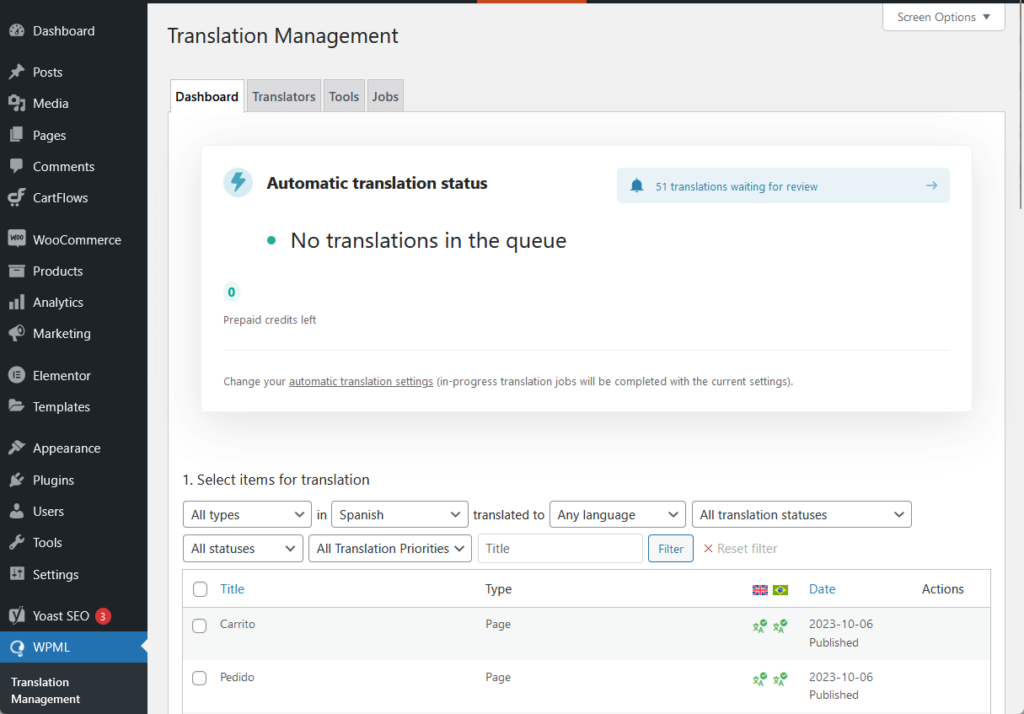
Task: Check the checkbox next to Carrito
Action: (200, 624)
